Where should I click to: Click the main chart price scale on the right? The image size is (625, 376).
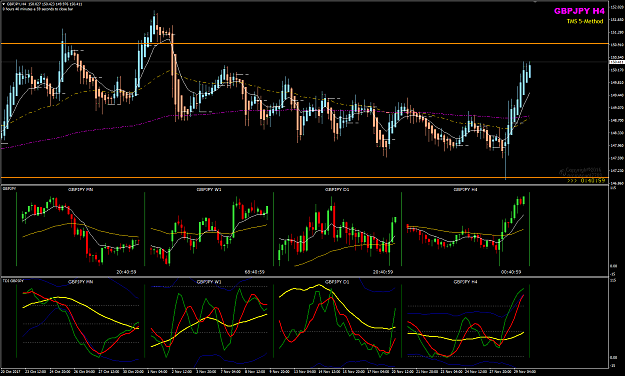click(617, 93)
